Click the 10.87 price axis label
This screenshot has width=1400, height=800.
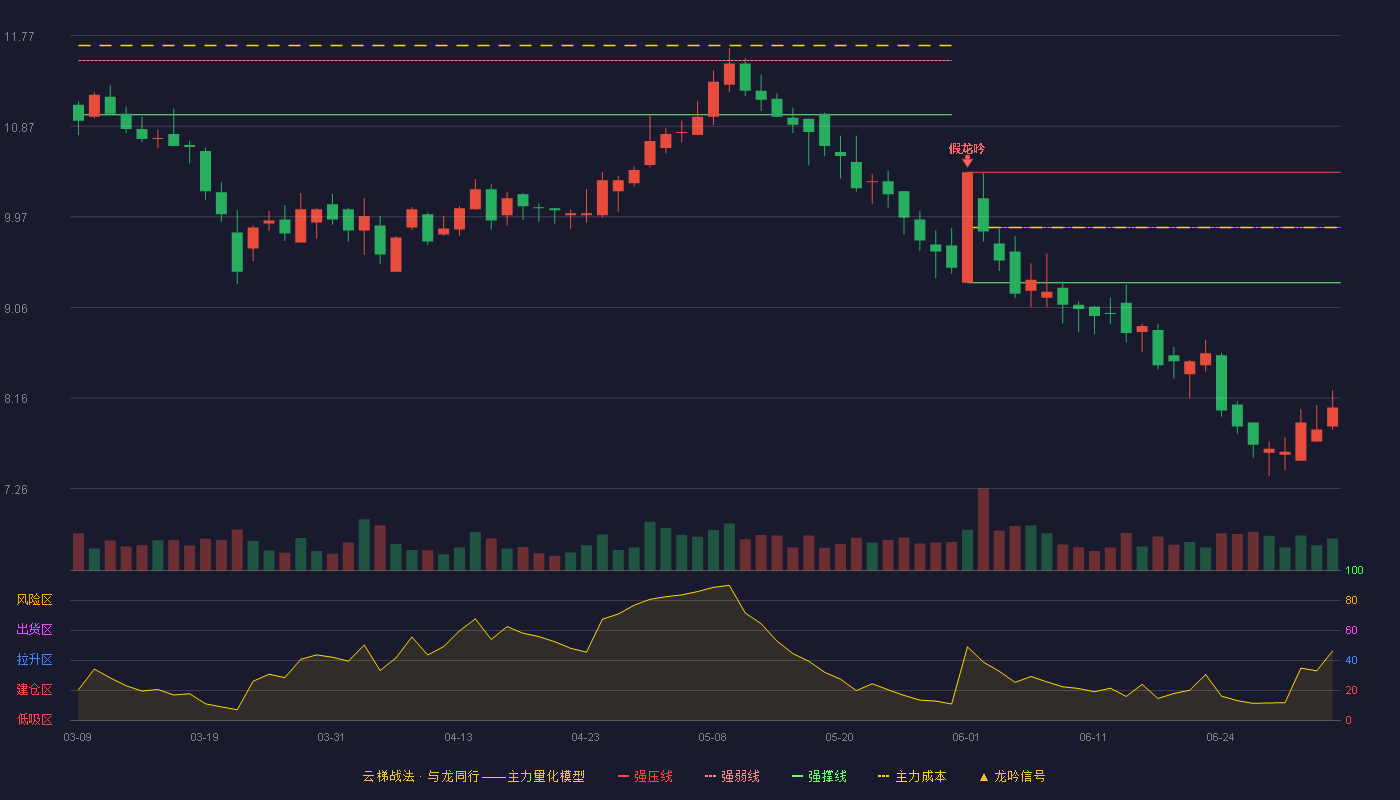tap(19, 127)
